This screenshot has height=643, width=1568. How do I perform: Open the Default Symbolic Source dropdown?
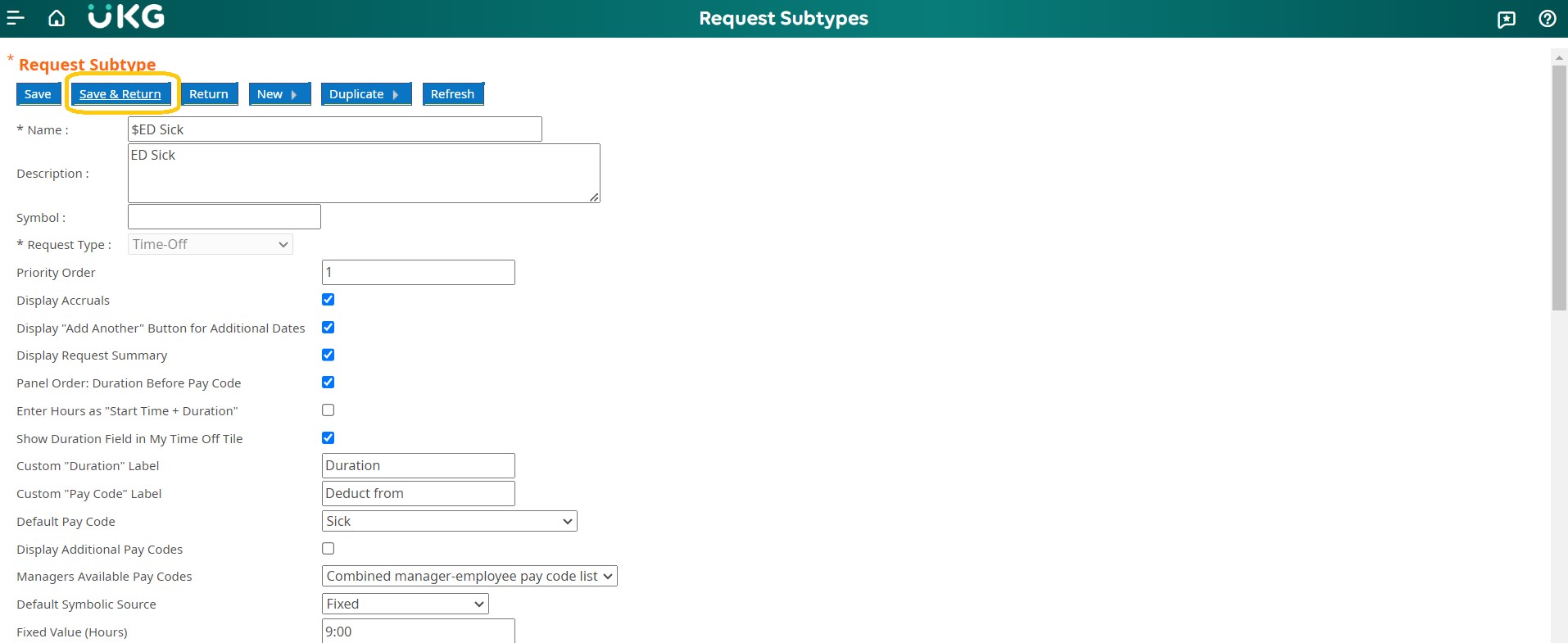[x=405, y=605]
